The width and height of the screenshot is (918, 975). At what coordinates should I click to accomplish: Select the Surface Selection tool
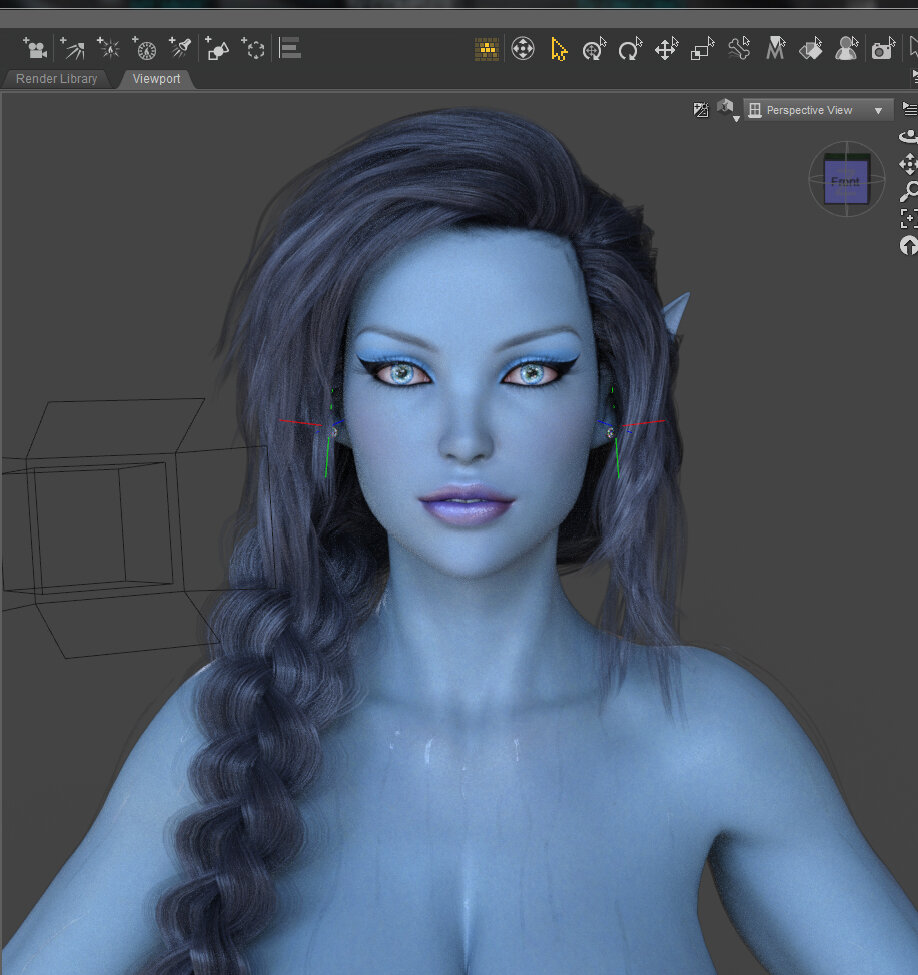pyautogui.click(x=811, y=49)
